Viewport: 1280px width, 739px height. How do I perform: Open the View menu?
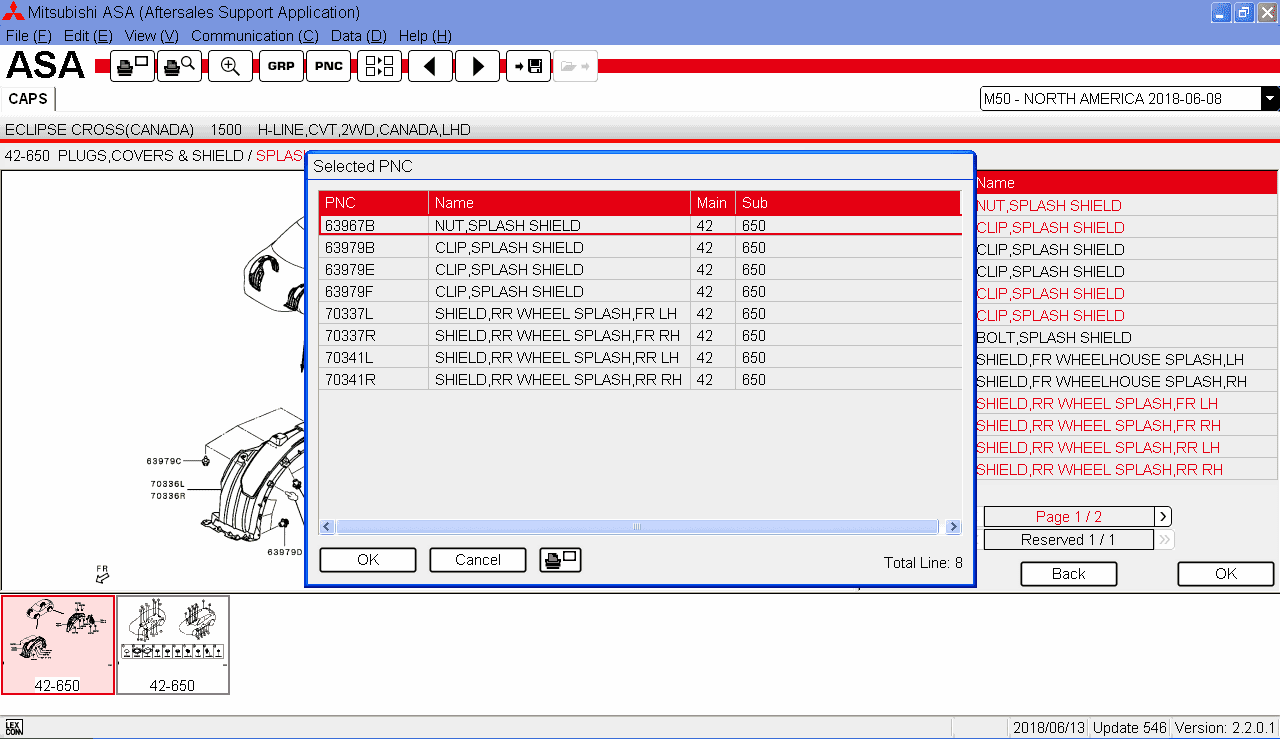(x=152, y=36)
